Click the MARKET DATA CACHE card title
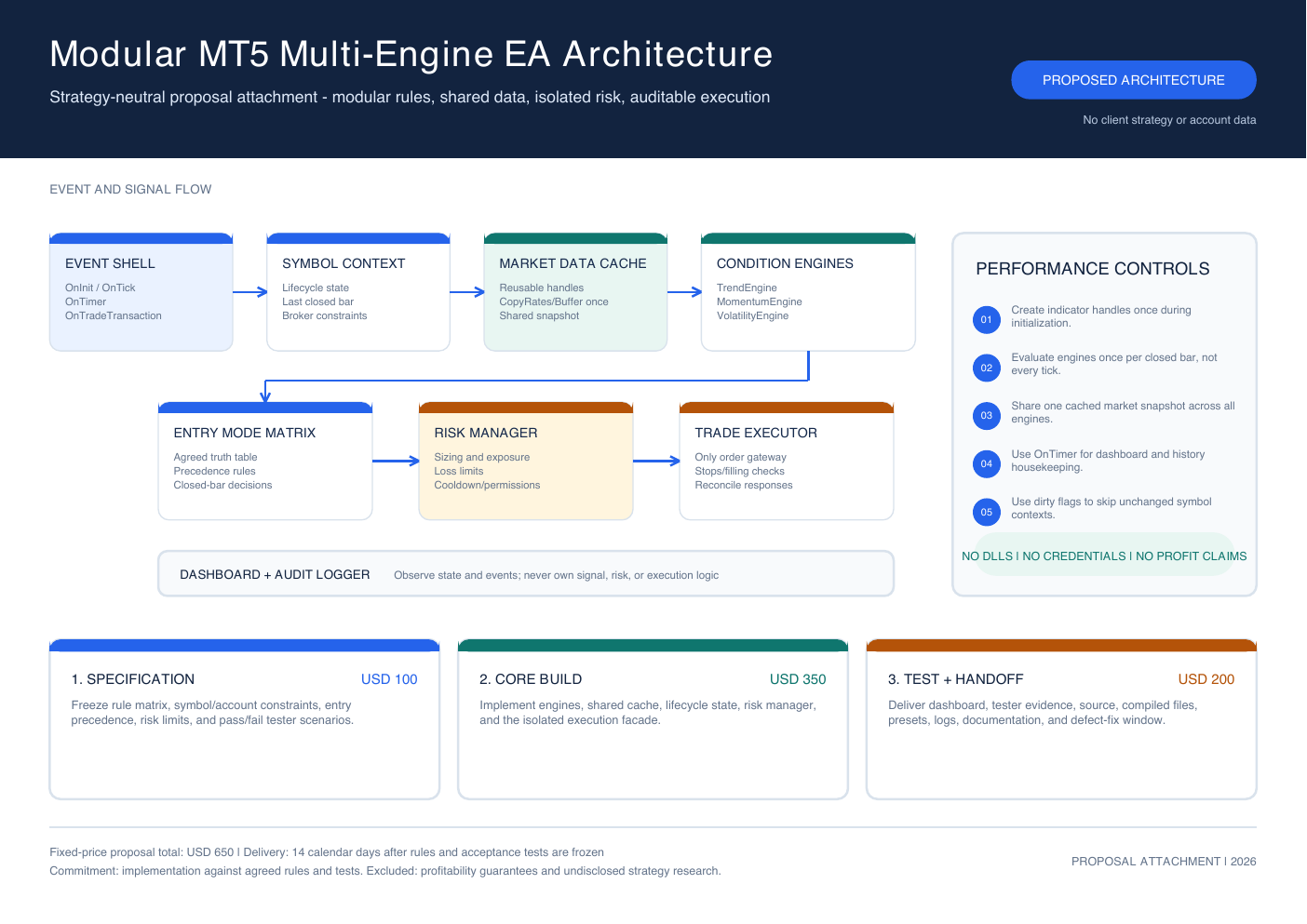This screenshot has height=924, width=1307. 573,263
